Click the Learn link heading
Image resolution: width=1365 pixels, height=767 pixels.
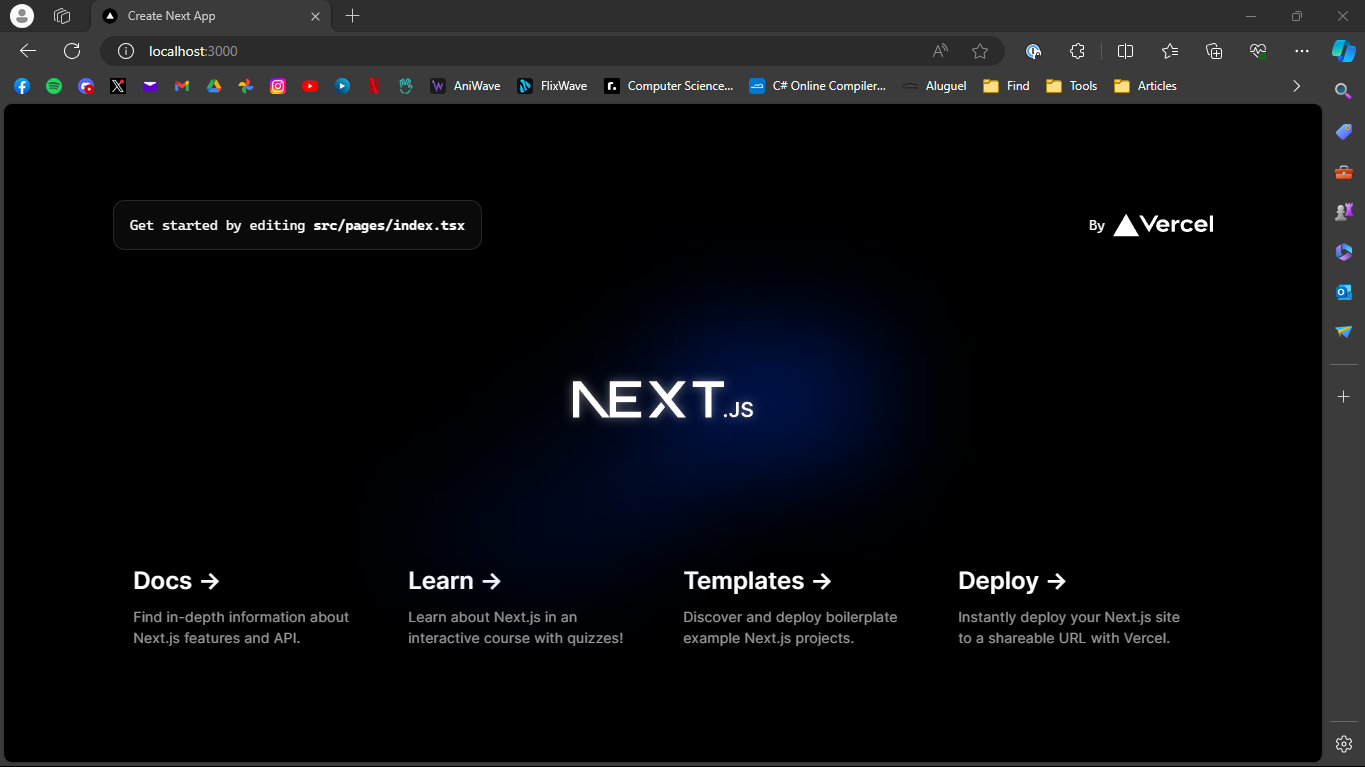pyautogui.click(x=455, y=581)
